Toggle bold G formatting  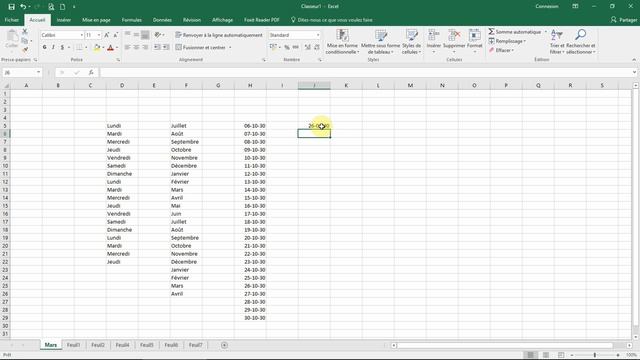tap(44, 47)
